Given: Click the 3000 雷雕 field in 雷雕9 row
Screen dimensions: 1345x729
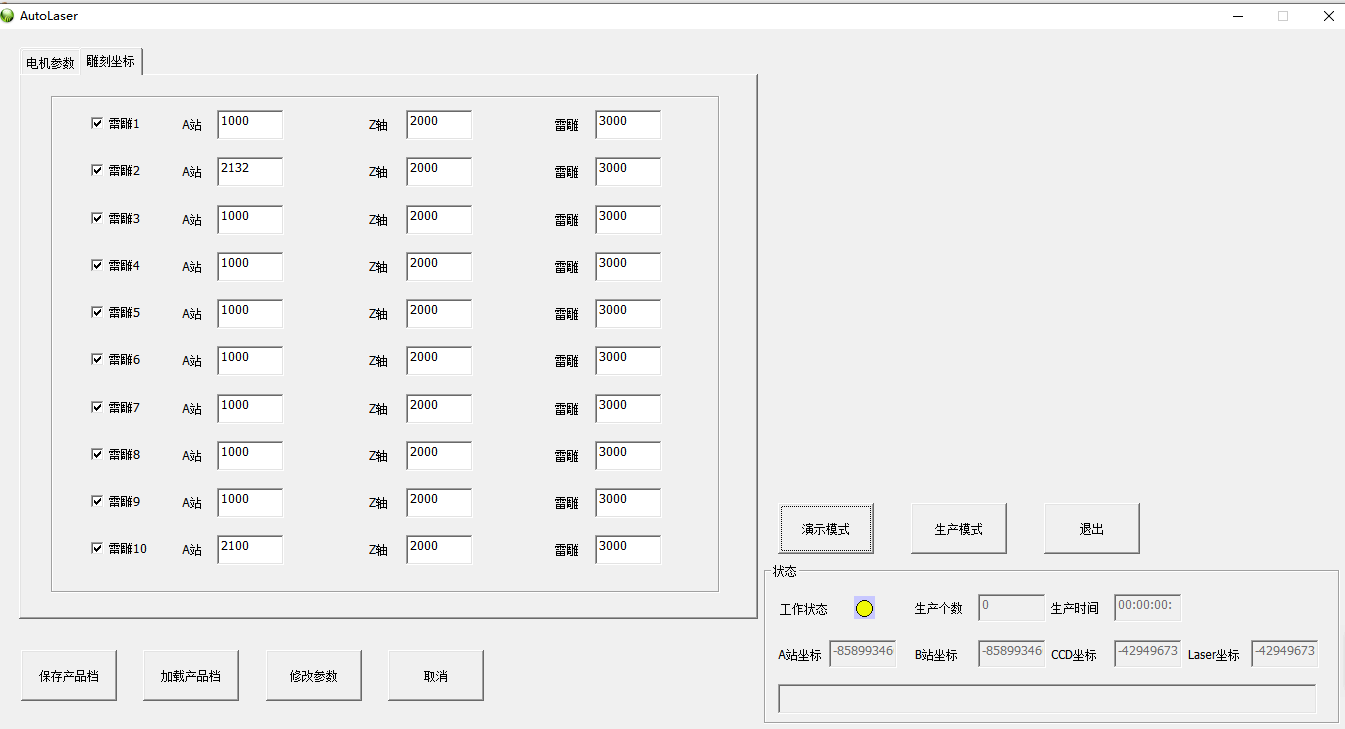Looking at the screenshot, I should click(x=628, y=503).
